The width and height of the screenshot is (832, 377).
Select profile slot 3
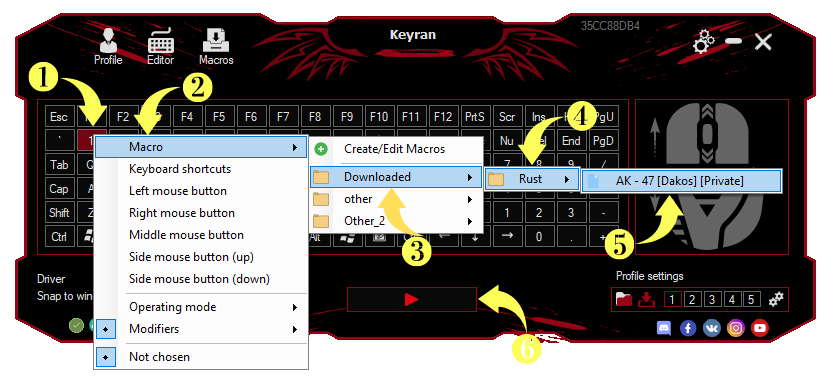click(712, 299)
